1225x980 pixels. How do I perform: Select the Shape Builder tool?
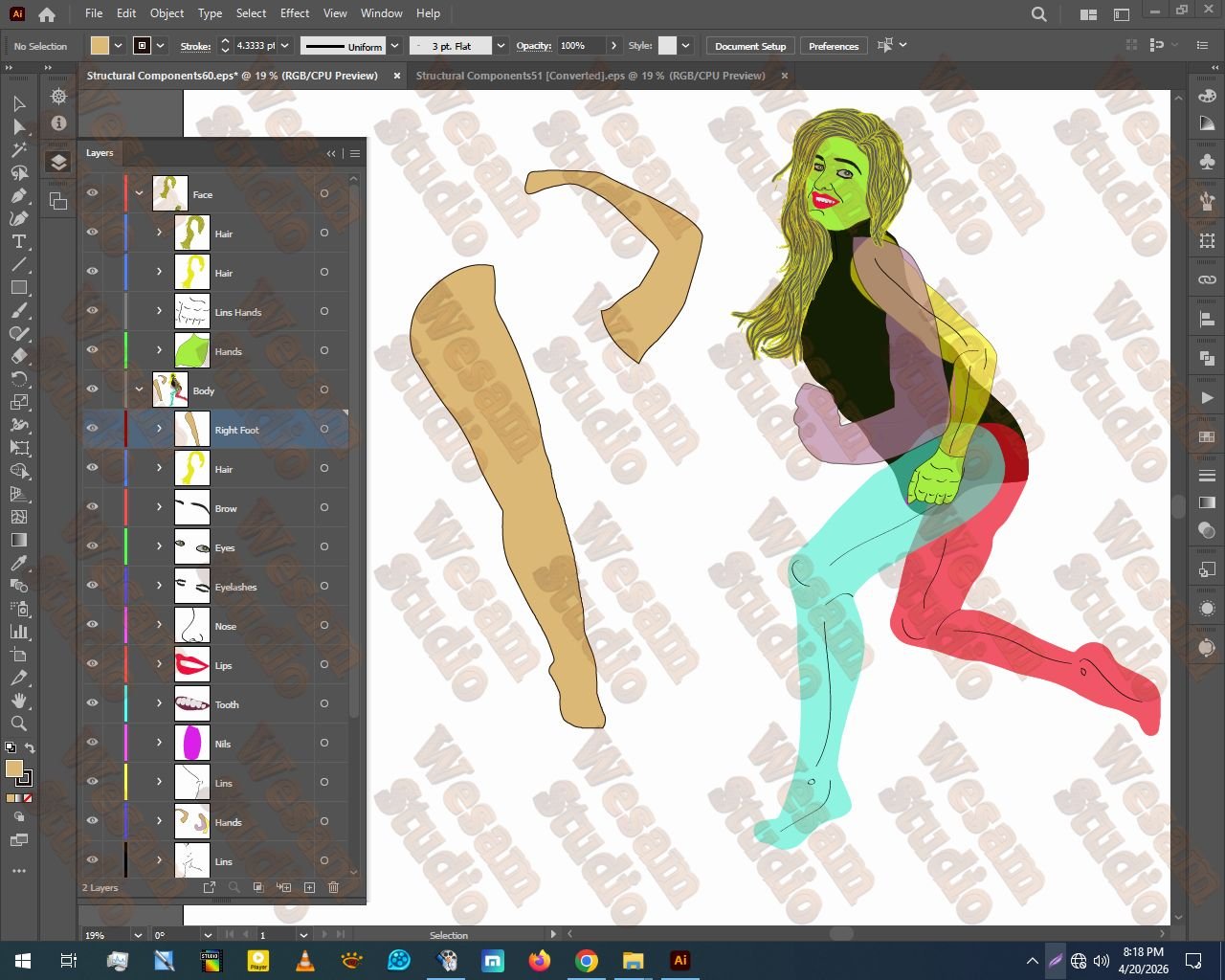pyautogui.click(x=18, y=471)
